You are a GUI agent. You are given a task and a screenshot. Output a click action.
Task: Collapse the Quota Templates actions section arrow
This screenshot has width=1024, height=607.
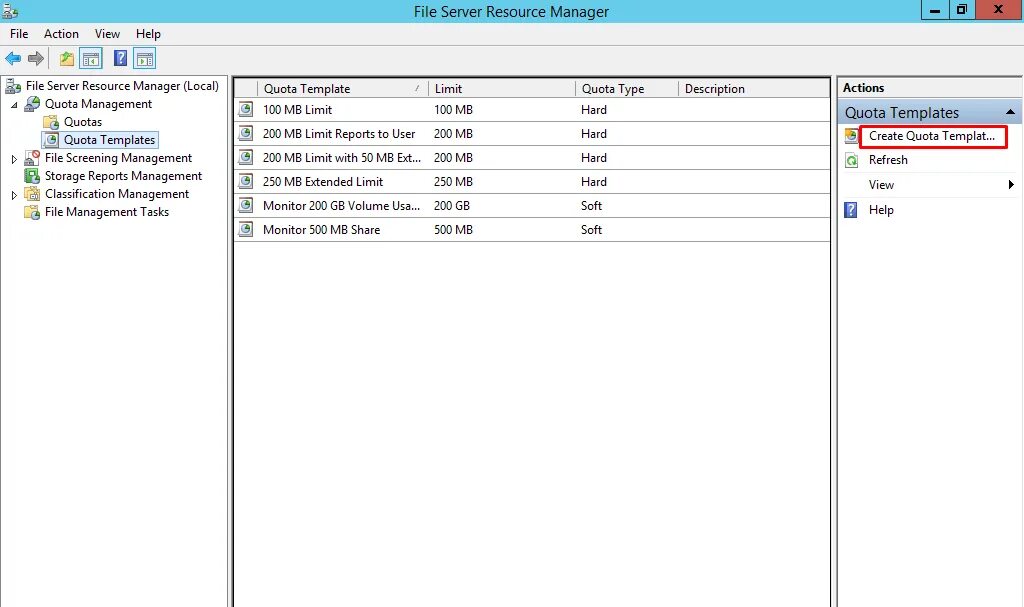click(x=1010, y=112)
